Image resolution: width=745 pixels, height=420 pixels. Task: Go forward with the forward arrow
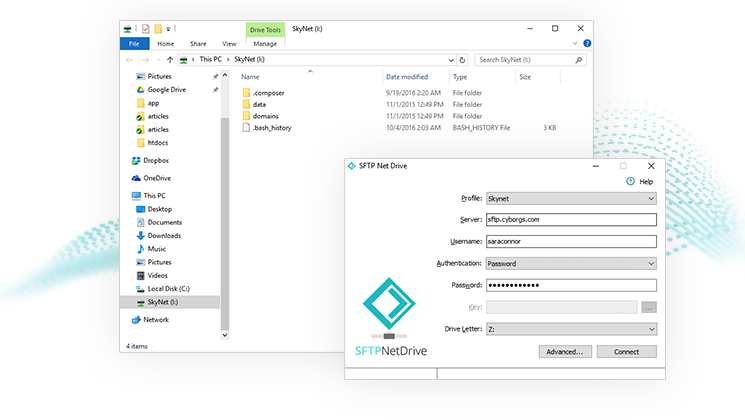145,60
